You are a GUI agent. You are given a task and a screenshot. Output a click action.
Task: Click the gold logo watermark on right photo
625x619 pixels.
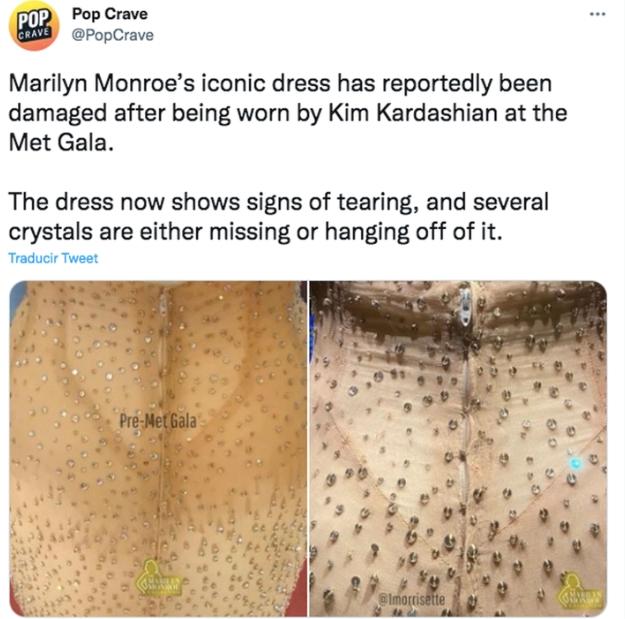(580, 591)
